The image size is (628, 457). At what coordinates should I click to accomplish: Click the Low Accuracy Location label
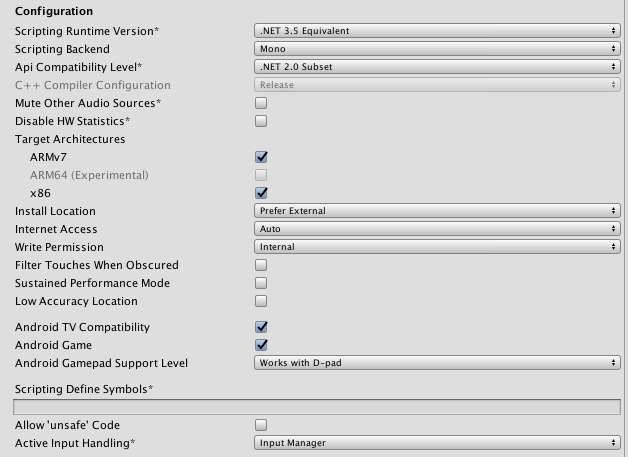[x=76, y=301]
